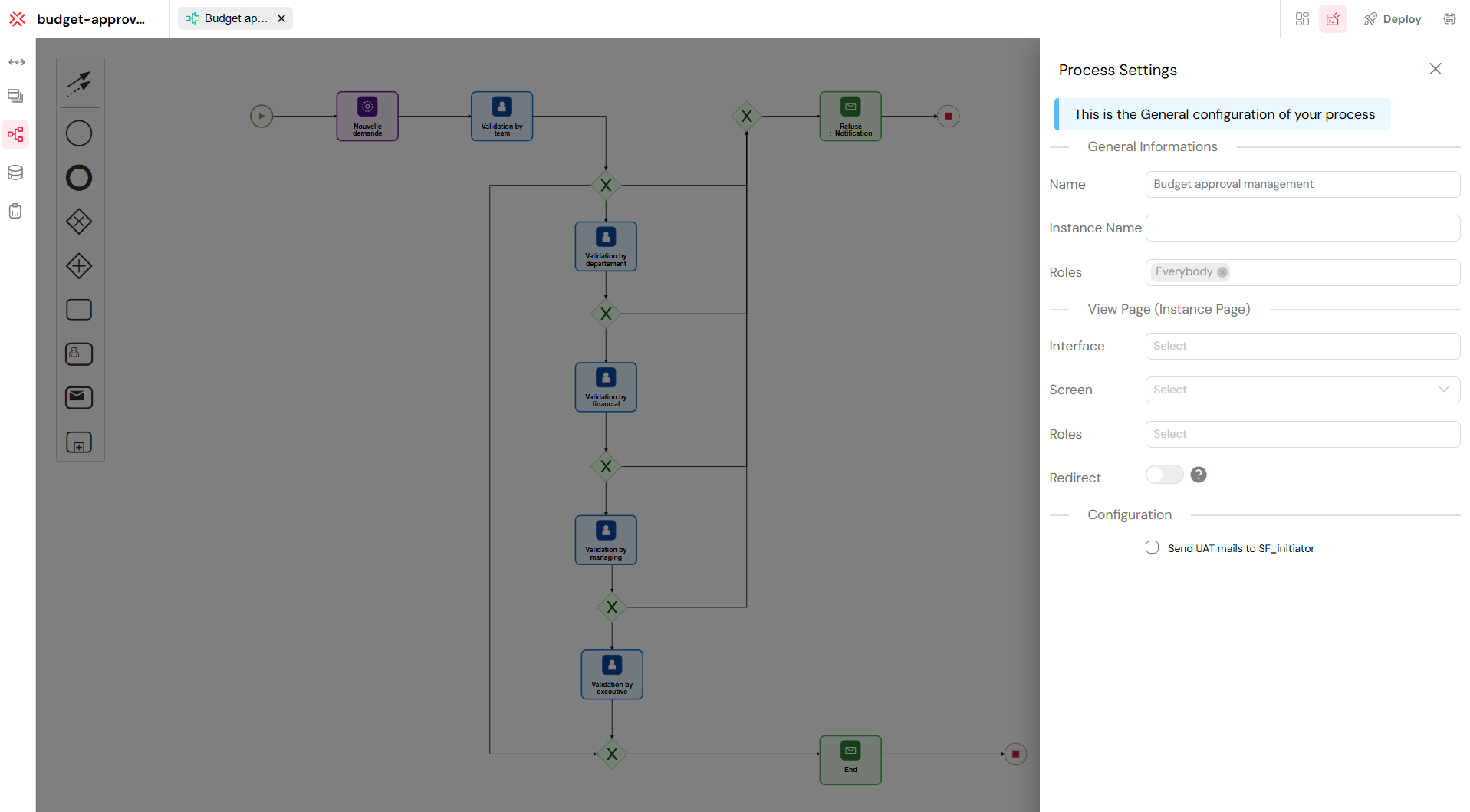Pick the exclusive gateway diamond tool
This screenshot has height=812, width=1470.
point(79,221)
